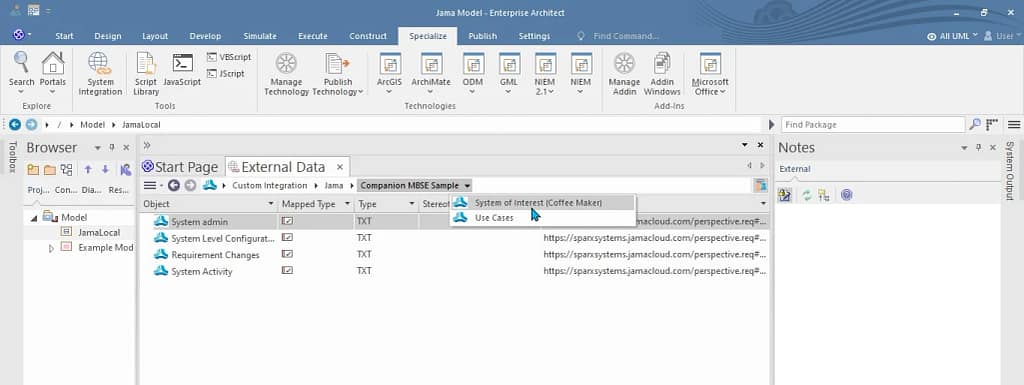Click the navigate back arrow in address bar
This screenshot has height=385, width=1024.
click(x=14, y=124)
